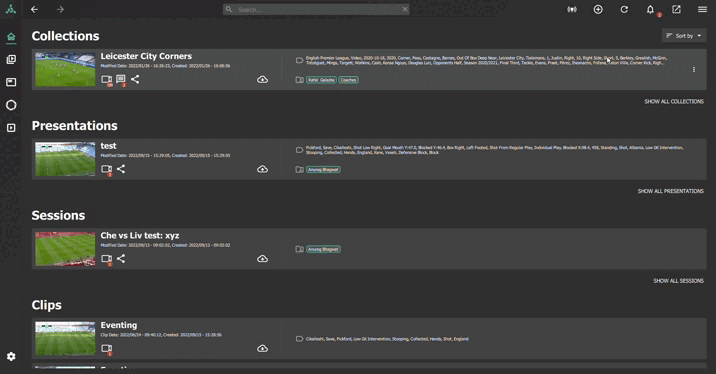The width and height of the screenshot is (716, 374).
Task: Open the Clips play sidebar icon
Action: pyautogui.click(x=11, y=128)
